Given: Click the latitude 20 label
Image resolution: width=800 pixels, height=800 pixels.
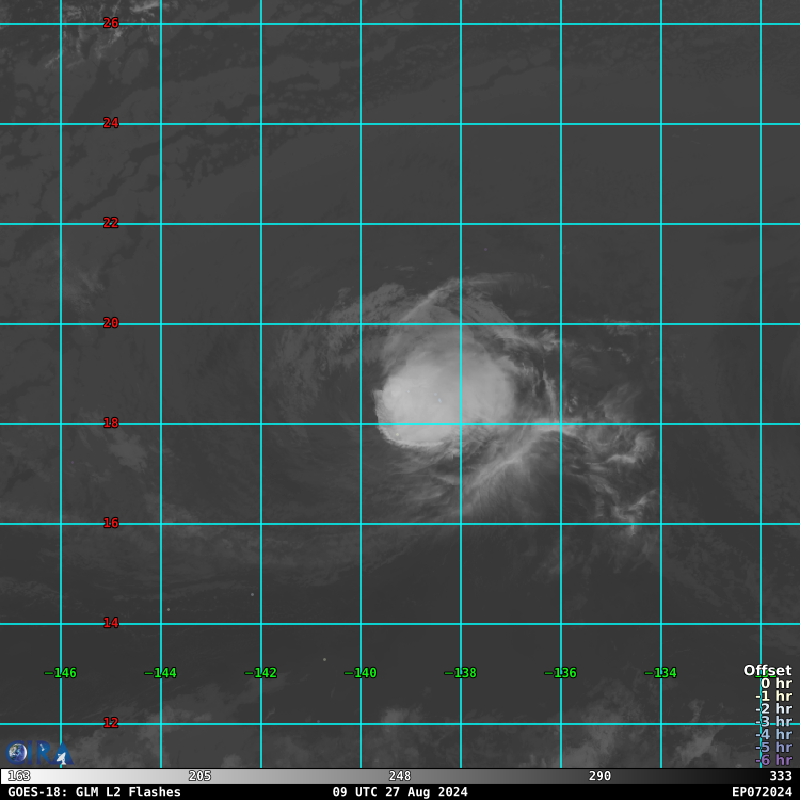Looking at the screenshot, I should (111, 323).
